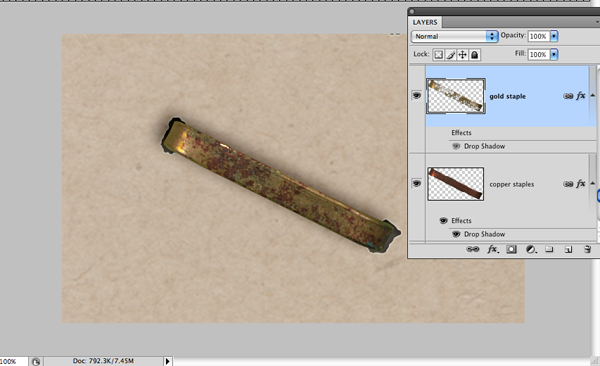Click the lock all padlock icon
The height and width of the screenshot is (366, 600).
[x=474, y=55]
